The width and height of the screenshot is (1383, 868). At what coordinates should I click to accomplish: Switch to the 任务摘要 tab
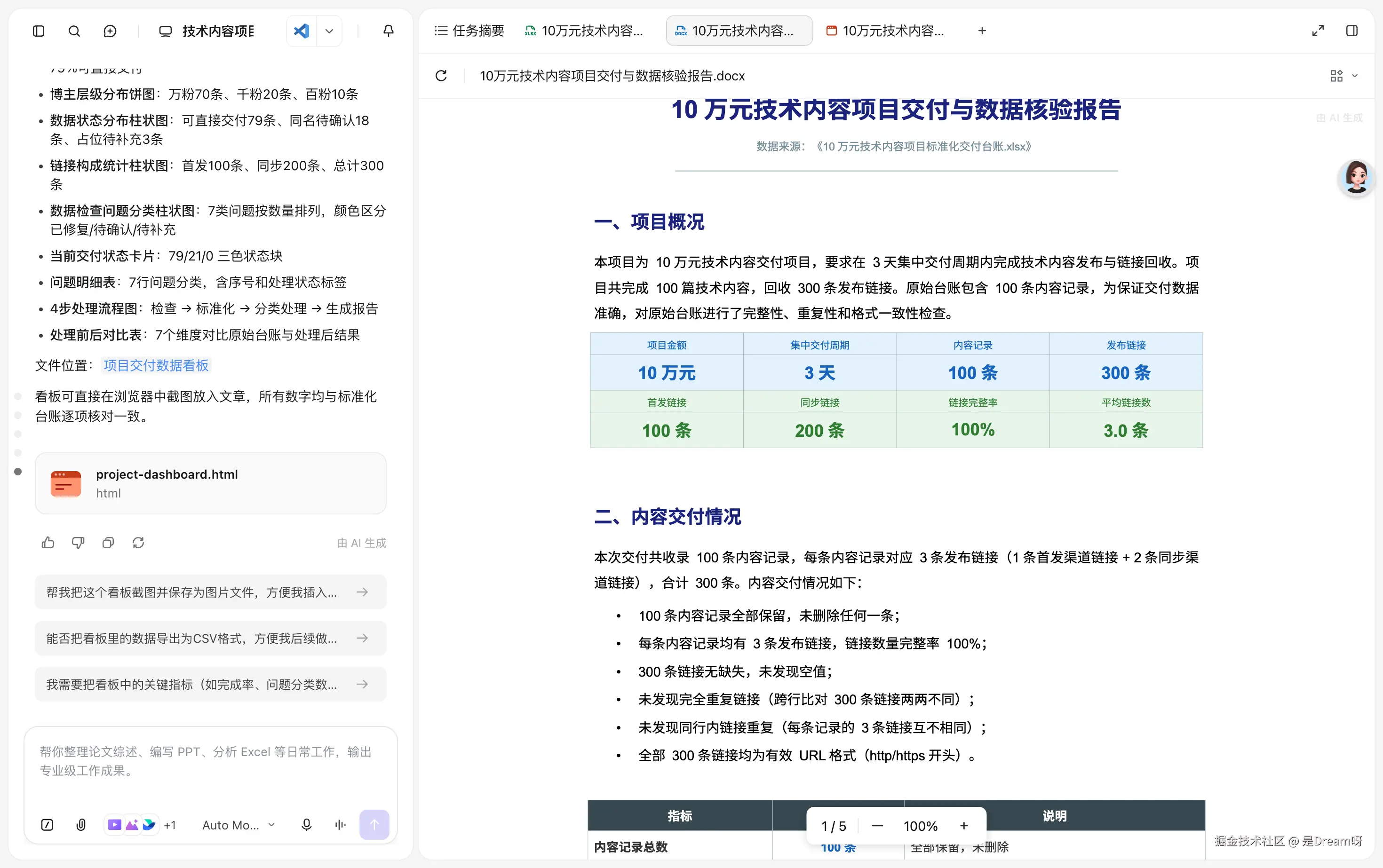click(x=469, y=31)
